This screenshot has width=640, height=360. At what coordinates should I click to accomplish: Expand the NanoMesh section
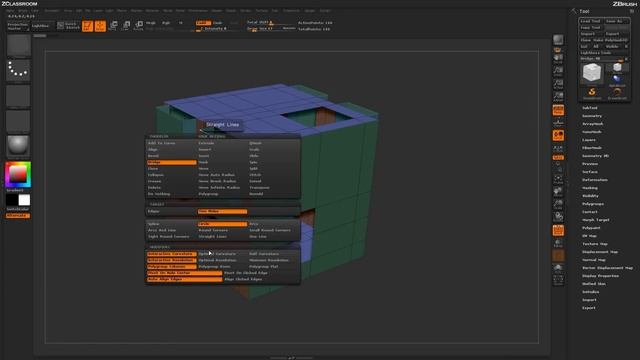(591, 132)
